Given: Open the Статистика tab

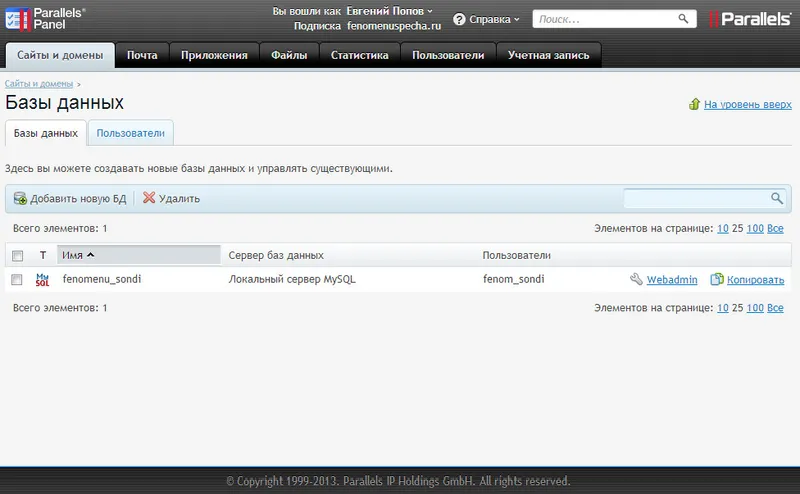Looking at the screenshot, I should pyautogui.click(x=360, y=55).
